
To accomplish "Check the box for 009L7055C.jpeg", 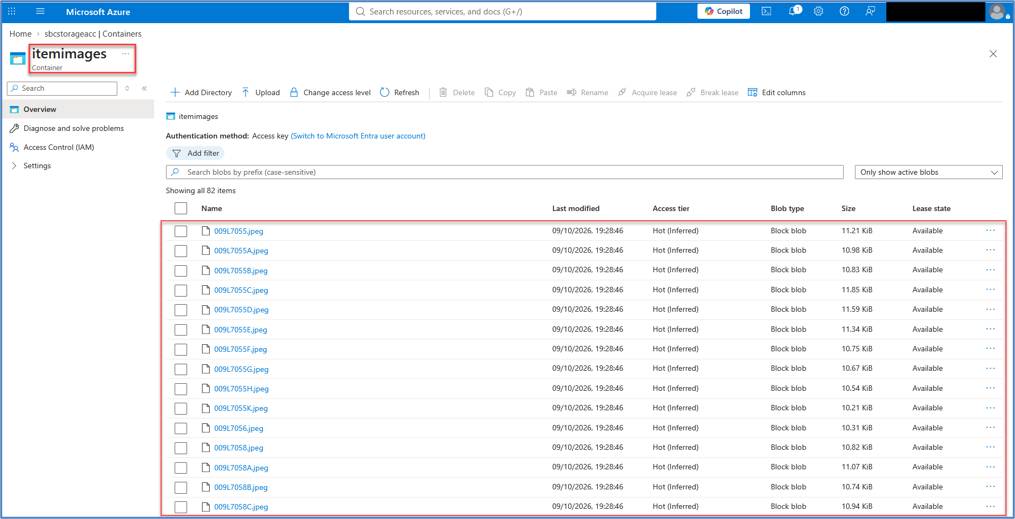I will point(181,290).
